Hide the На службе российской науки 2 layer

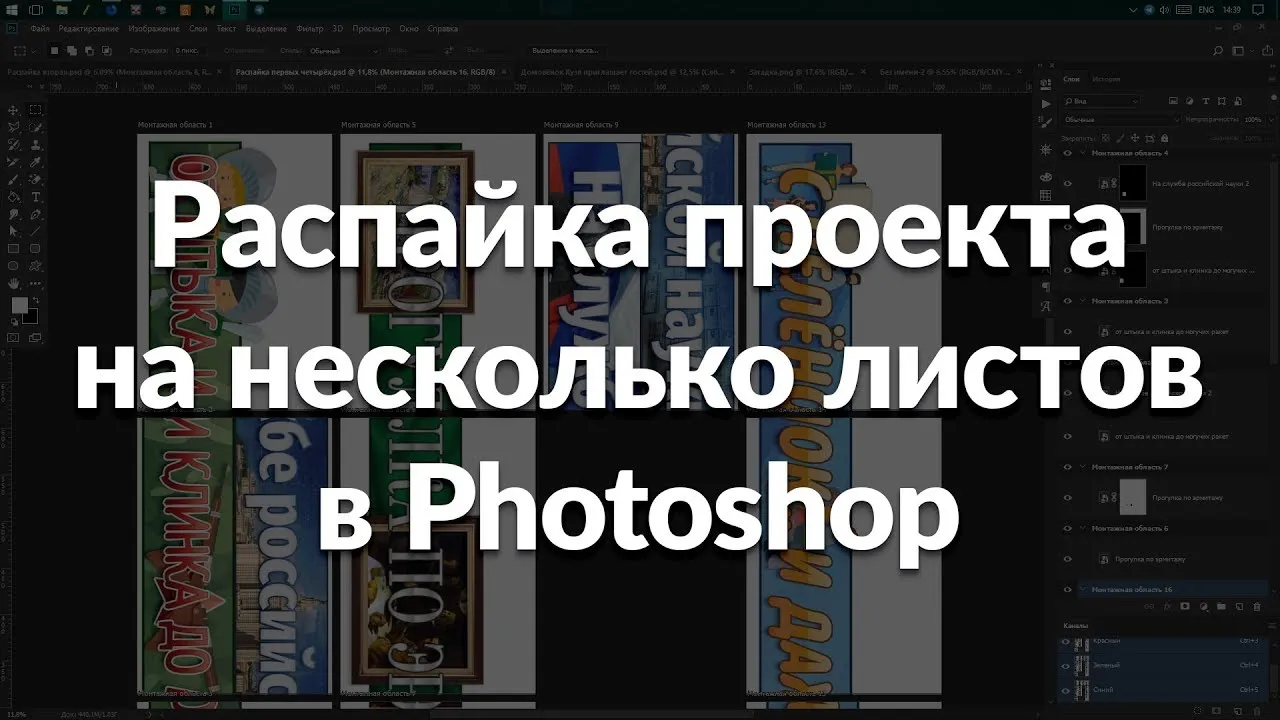click(1067, 183)
